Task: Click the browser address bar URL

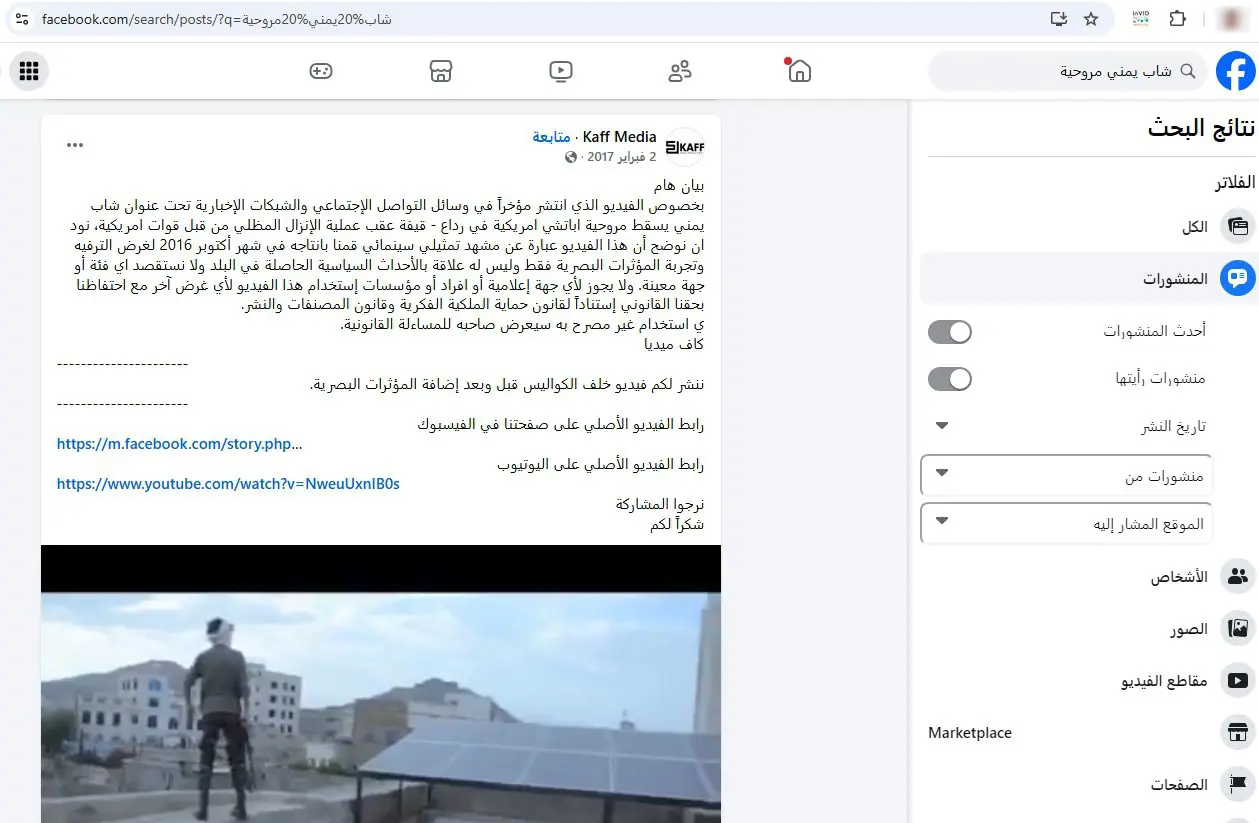Action: 217,19
